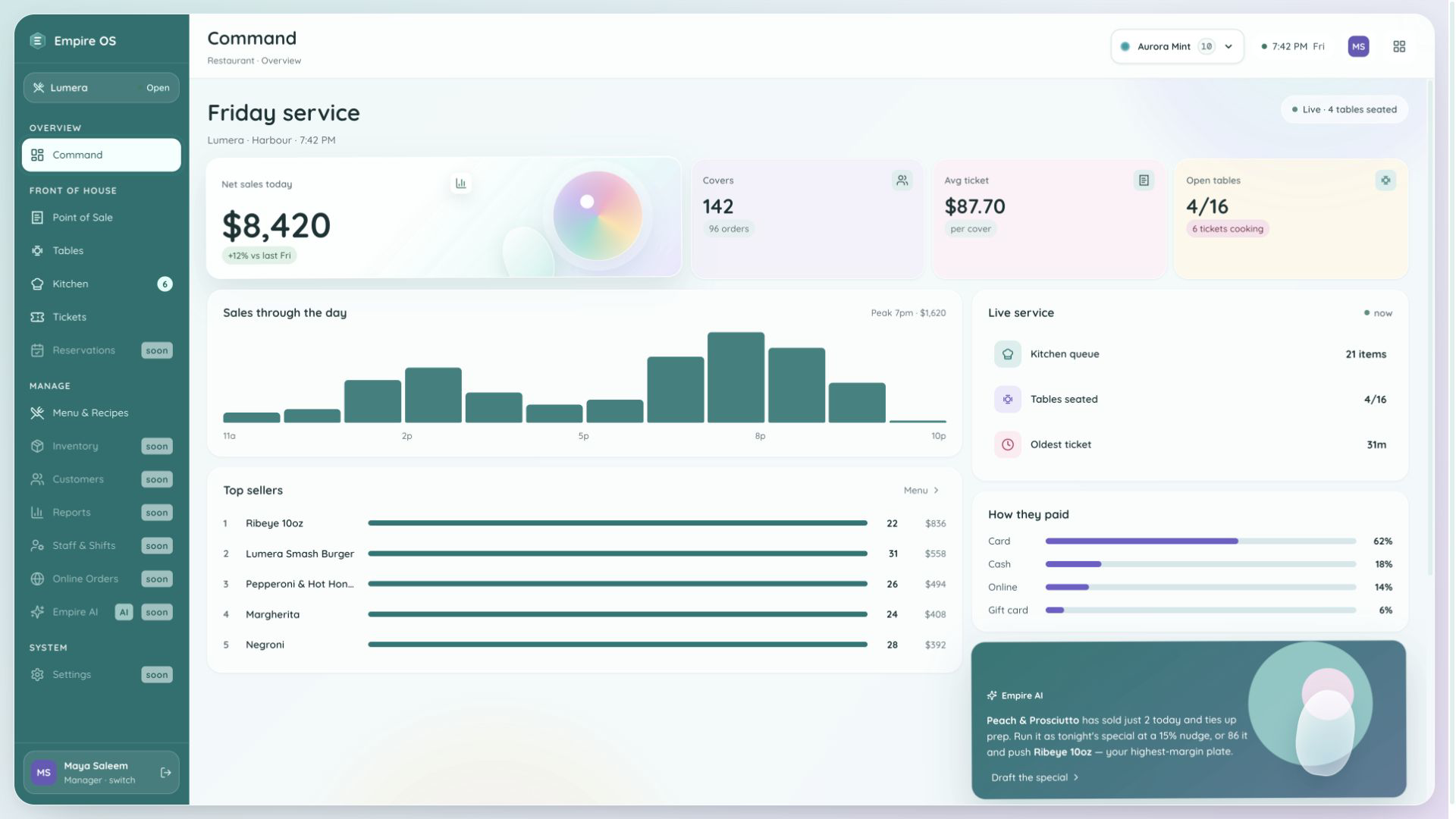
Task: Open Menu & Recipes in Manage section
Action: point(101,413)
